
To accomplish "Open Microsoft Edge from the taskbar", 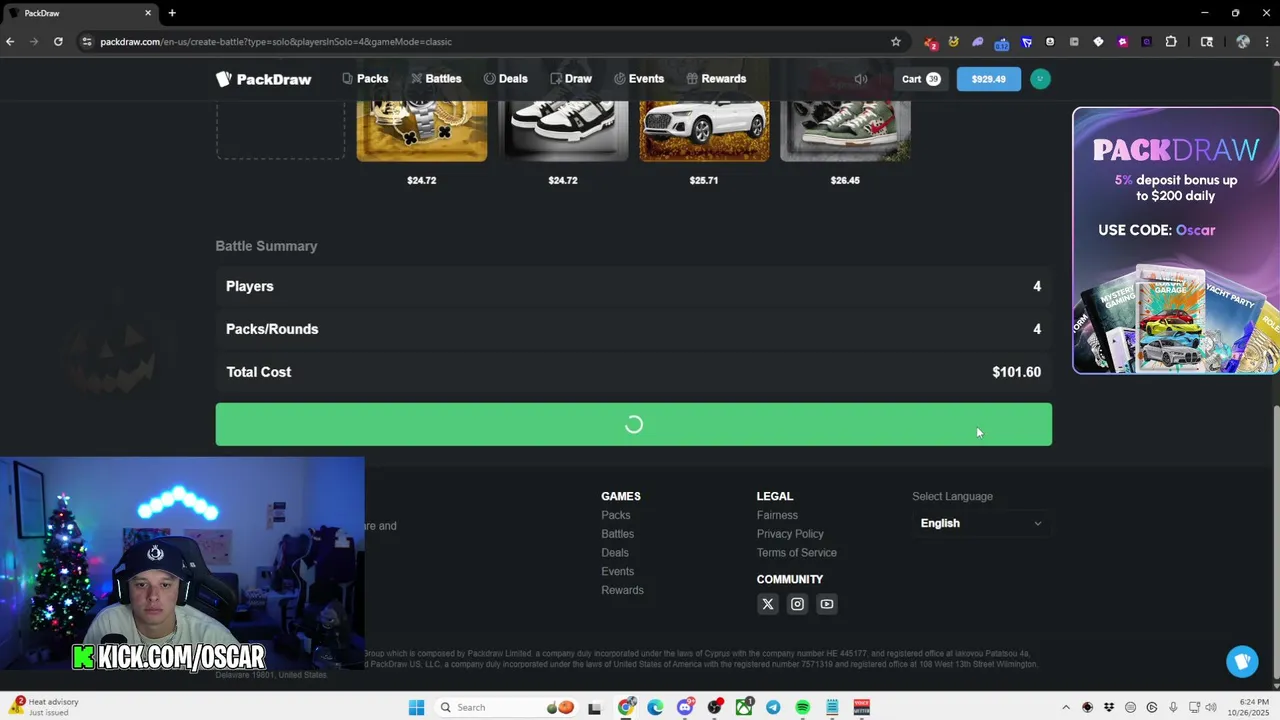I will click(655, 707).
